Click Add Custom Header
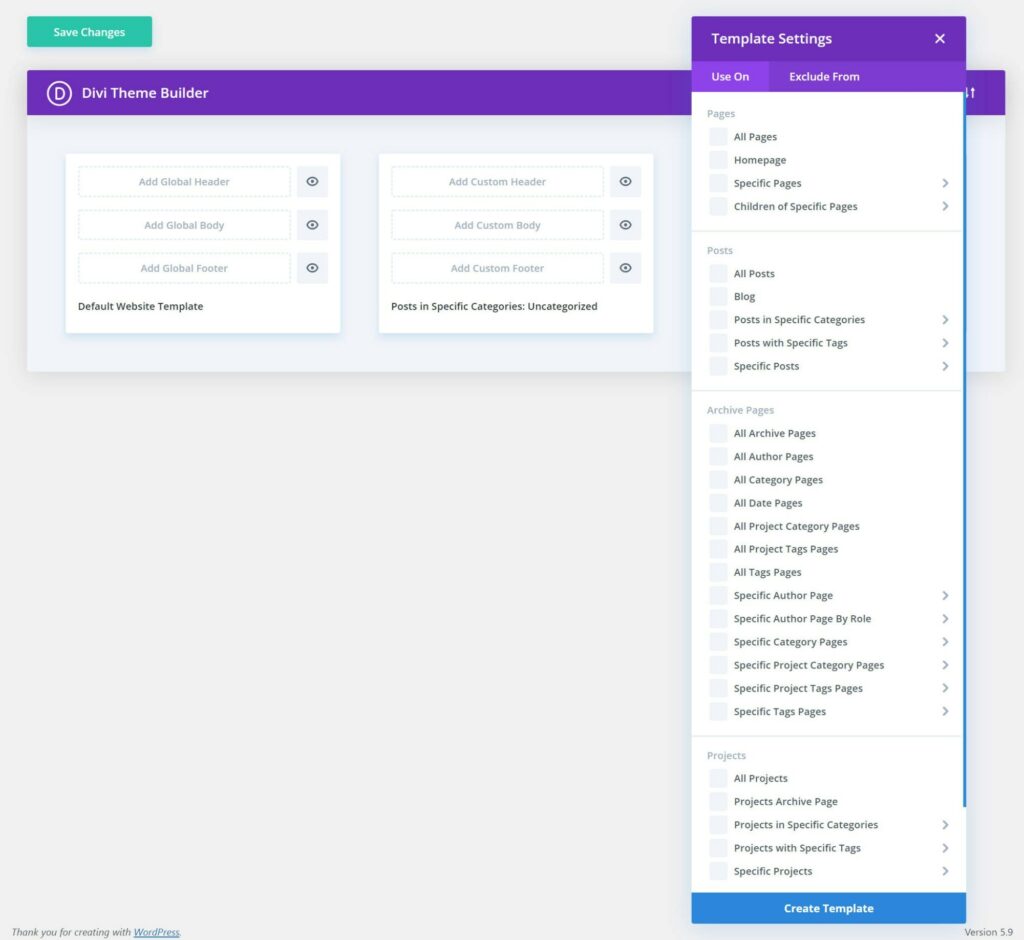Image resolution: width=1024 pixels, height=940 pixels. (497, 182)
